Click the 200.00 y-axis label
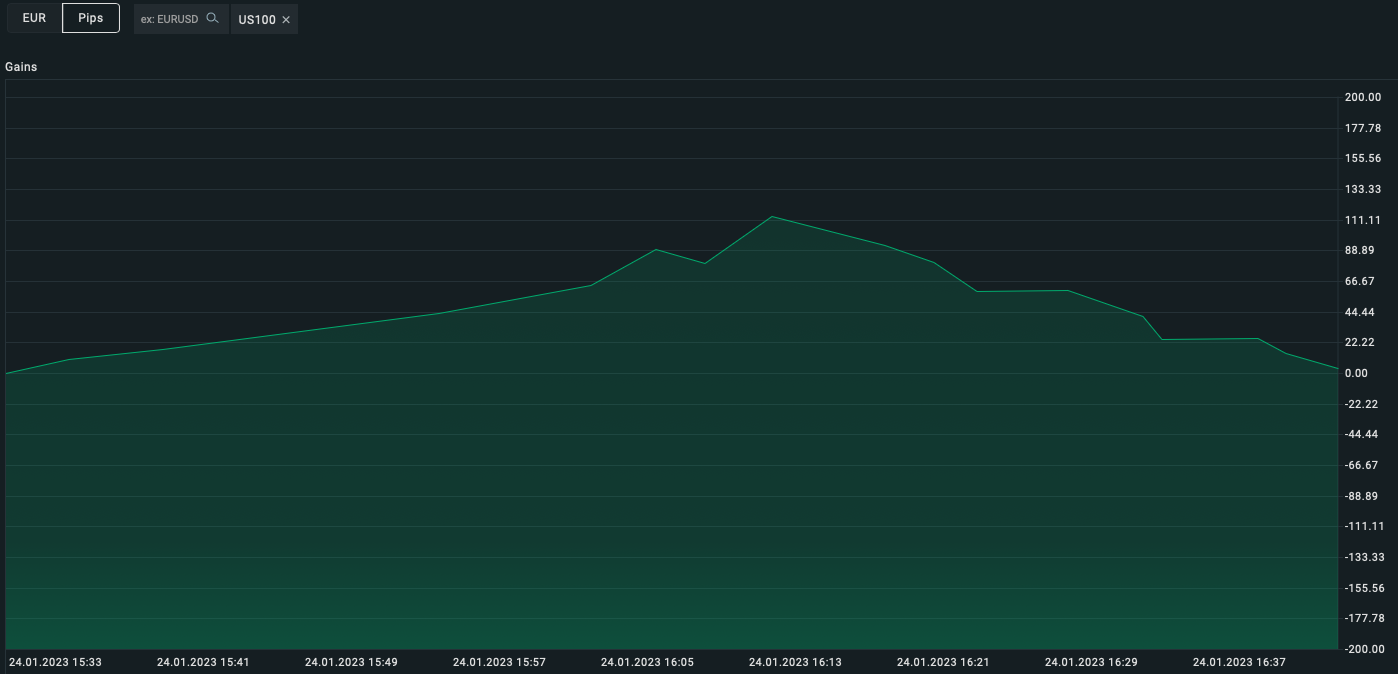 click(x=1362, y=97)
